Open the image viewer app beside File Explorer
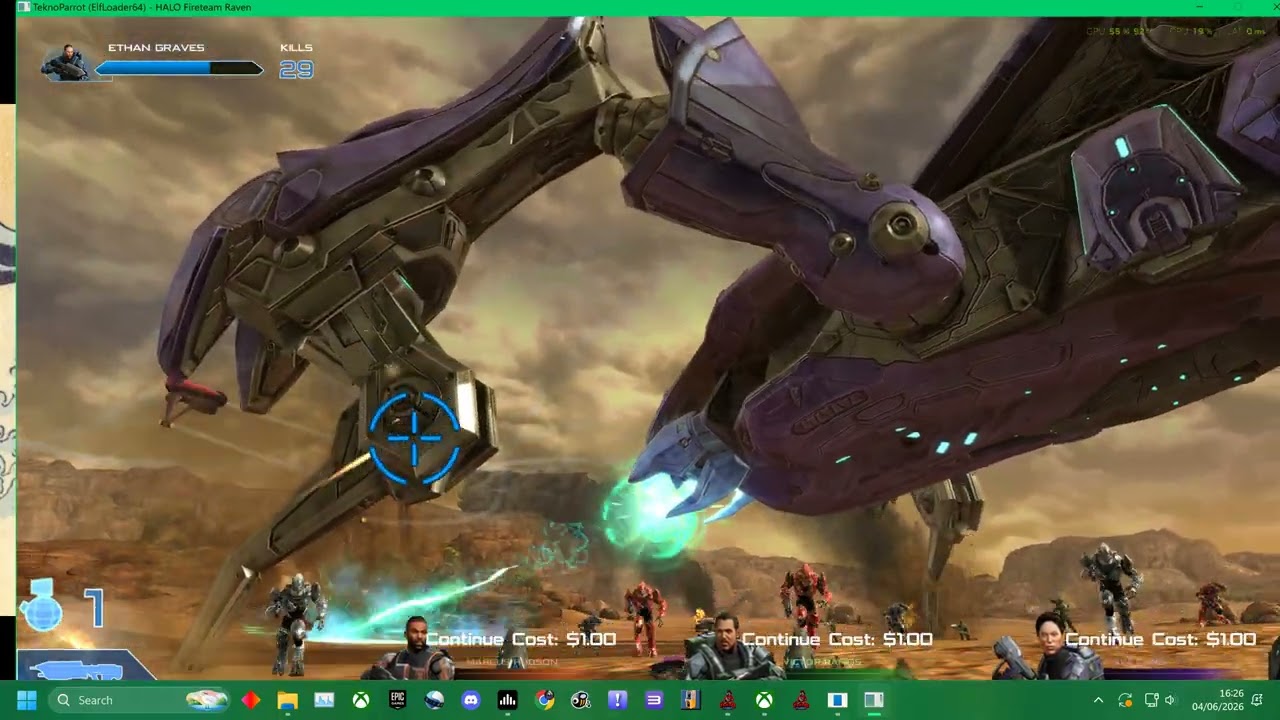Viewport: 1280px width, 720px height. [x=324, y=700]
